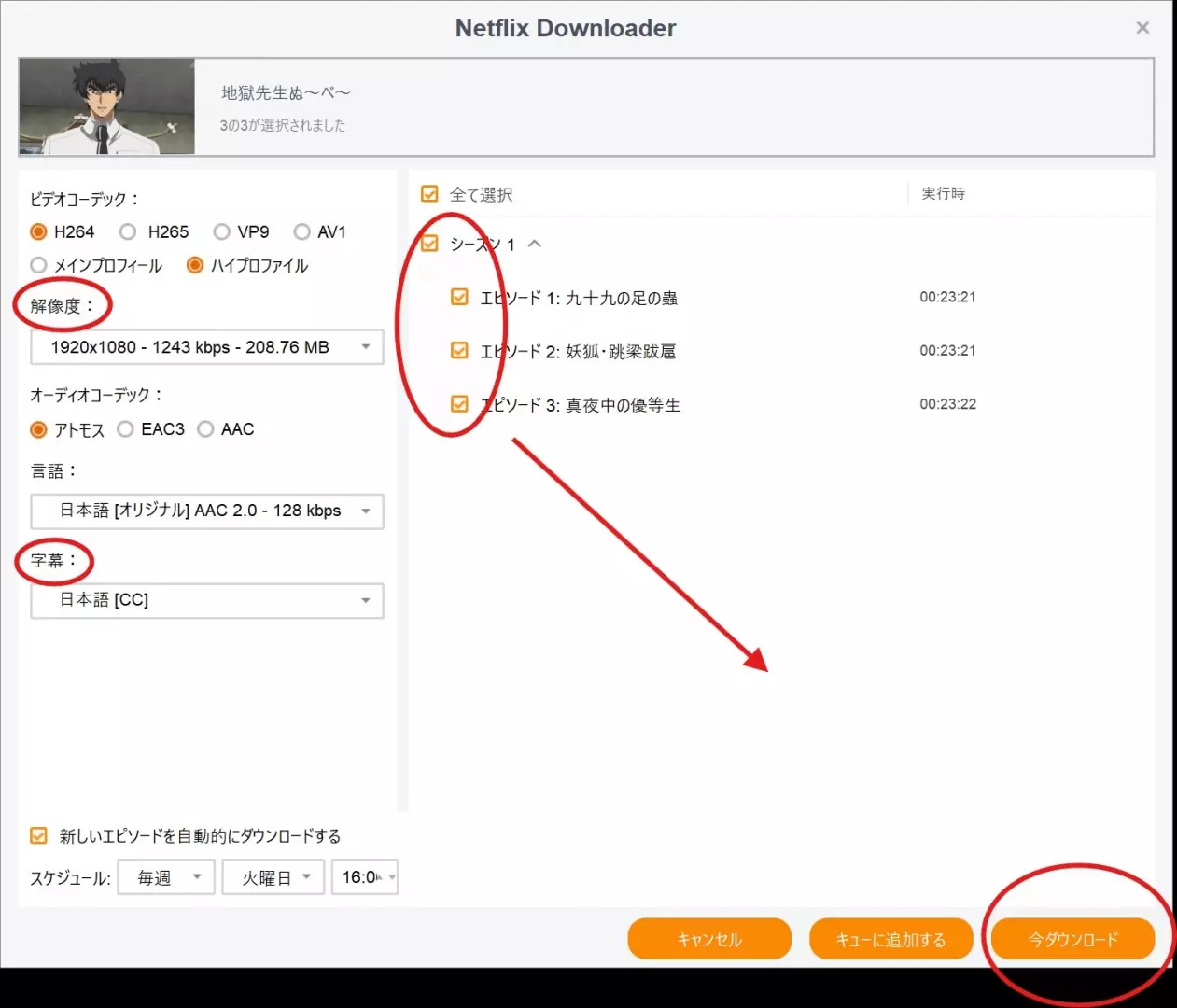This screenshot has height=1008, width=1177.
Task: Click the 3の3が選択されました status text
Action: [283, 125]
